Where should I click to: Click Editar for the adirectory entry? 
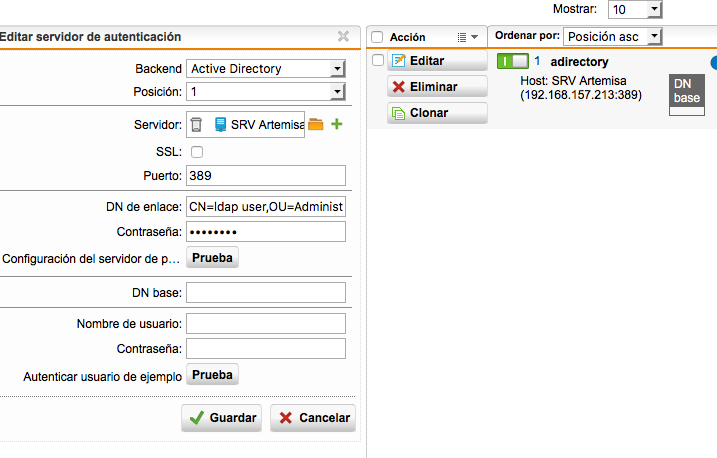[x=437, y=60]
